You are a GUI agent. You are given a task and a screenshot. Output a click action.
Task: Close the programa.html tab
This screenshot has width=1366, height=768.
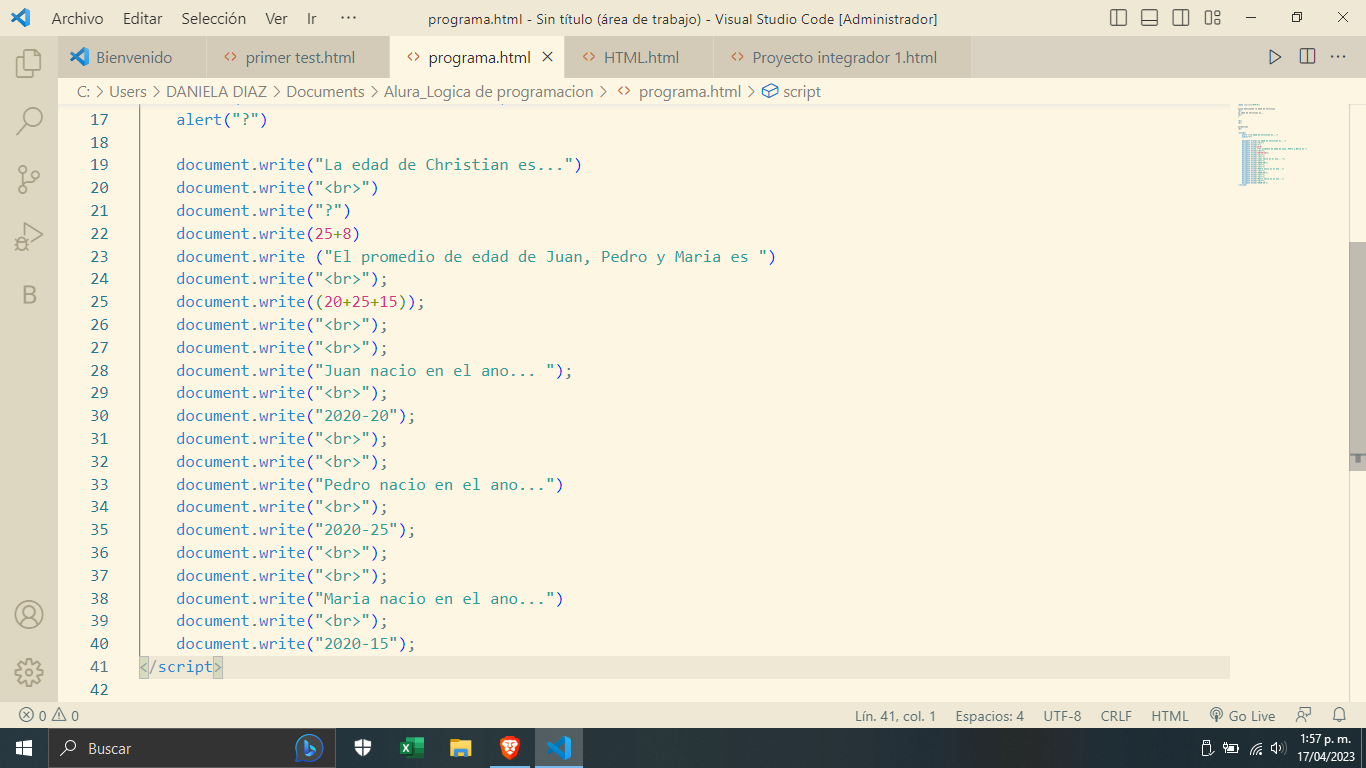point(547,57)
